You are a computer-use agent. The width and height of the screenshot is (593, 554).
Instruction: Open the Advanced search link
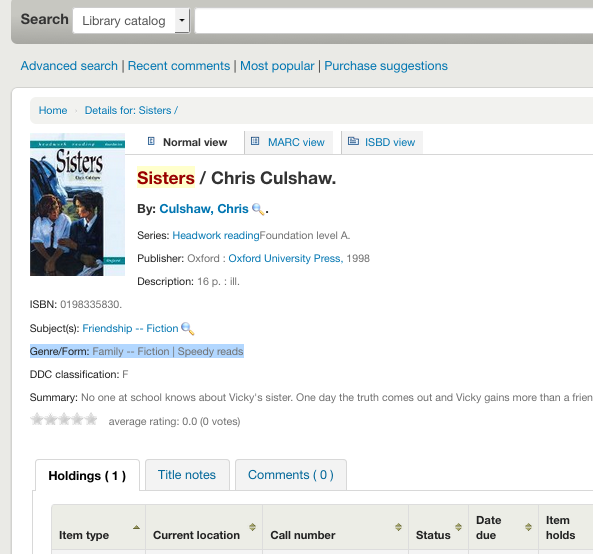click(69, 66)
